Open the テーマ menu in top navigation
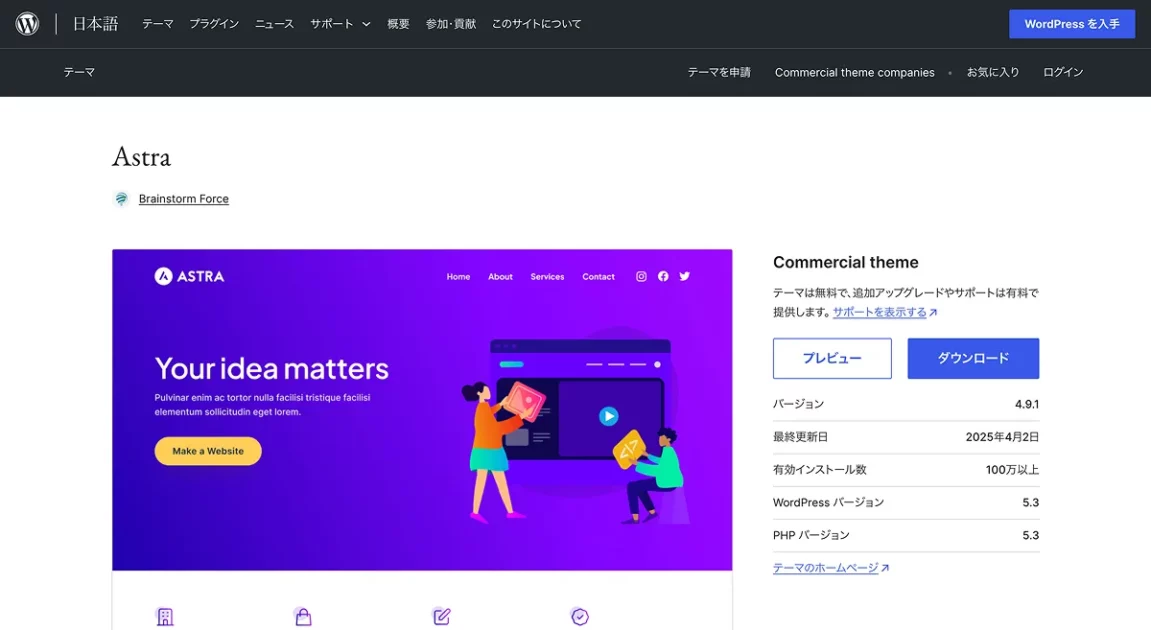Screen dimensions: 1151x630 tap(157, 24)
